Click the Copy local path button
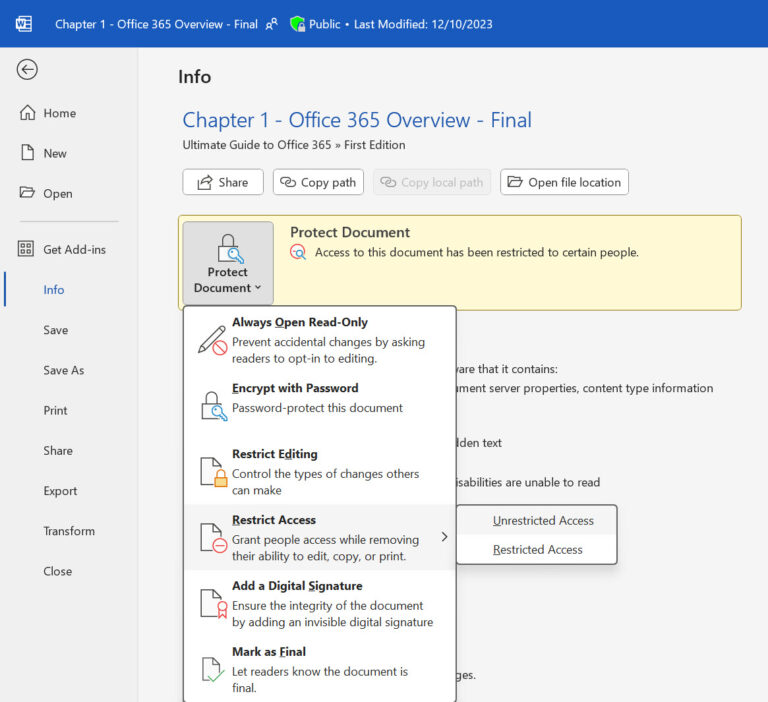The image size is (768, 702). coord(432,182)
